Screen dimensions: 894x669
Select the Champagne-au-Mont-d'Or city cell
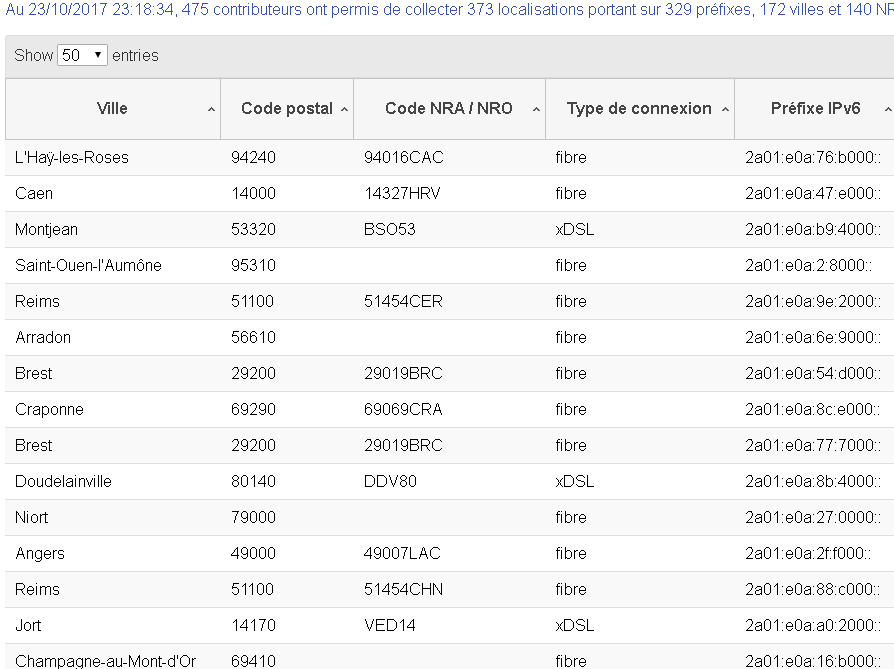pyautogui.click(x=105, y=661)
